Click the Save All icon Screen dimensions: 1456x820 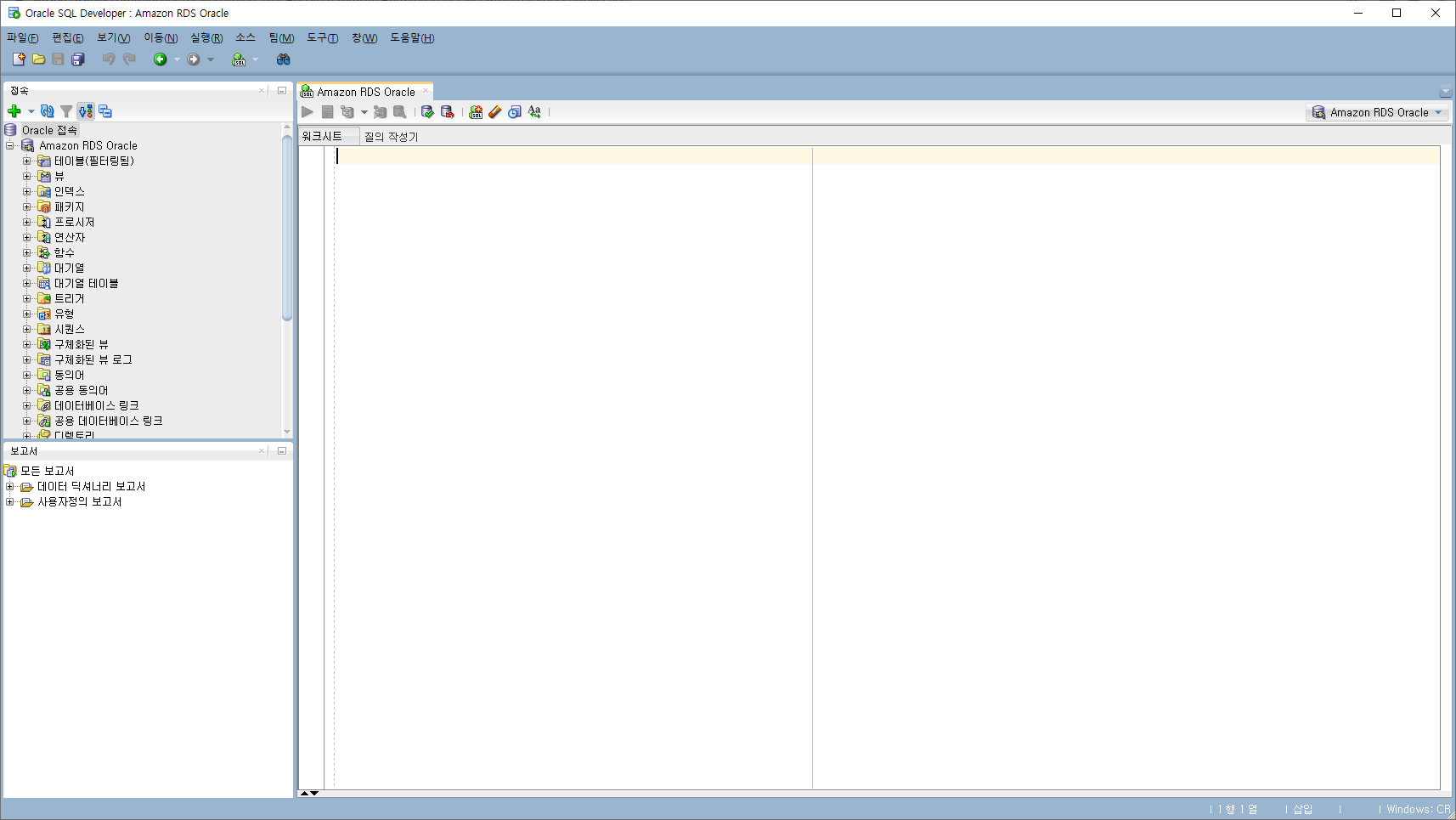click(x=78, y=59)
